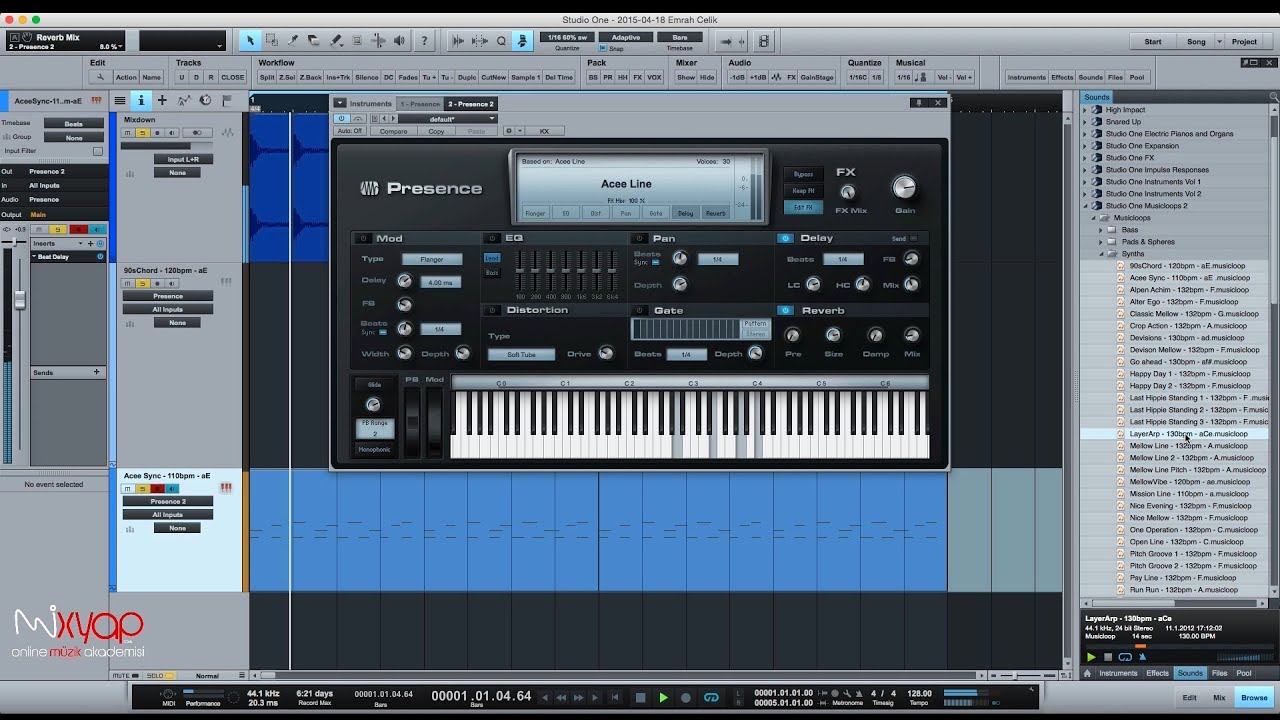This screenshot has height=720, width=1280.
Task: Click the GainStage macro button
Action: (x=817, y=77)
